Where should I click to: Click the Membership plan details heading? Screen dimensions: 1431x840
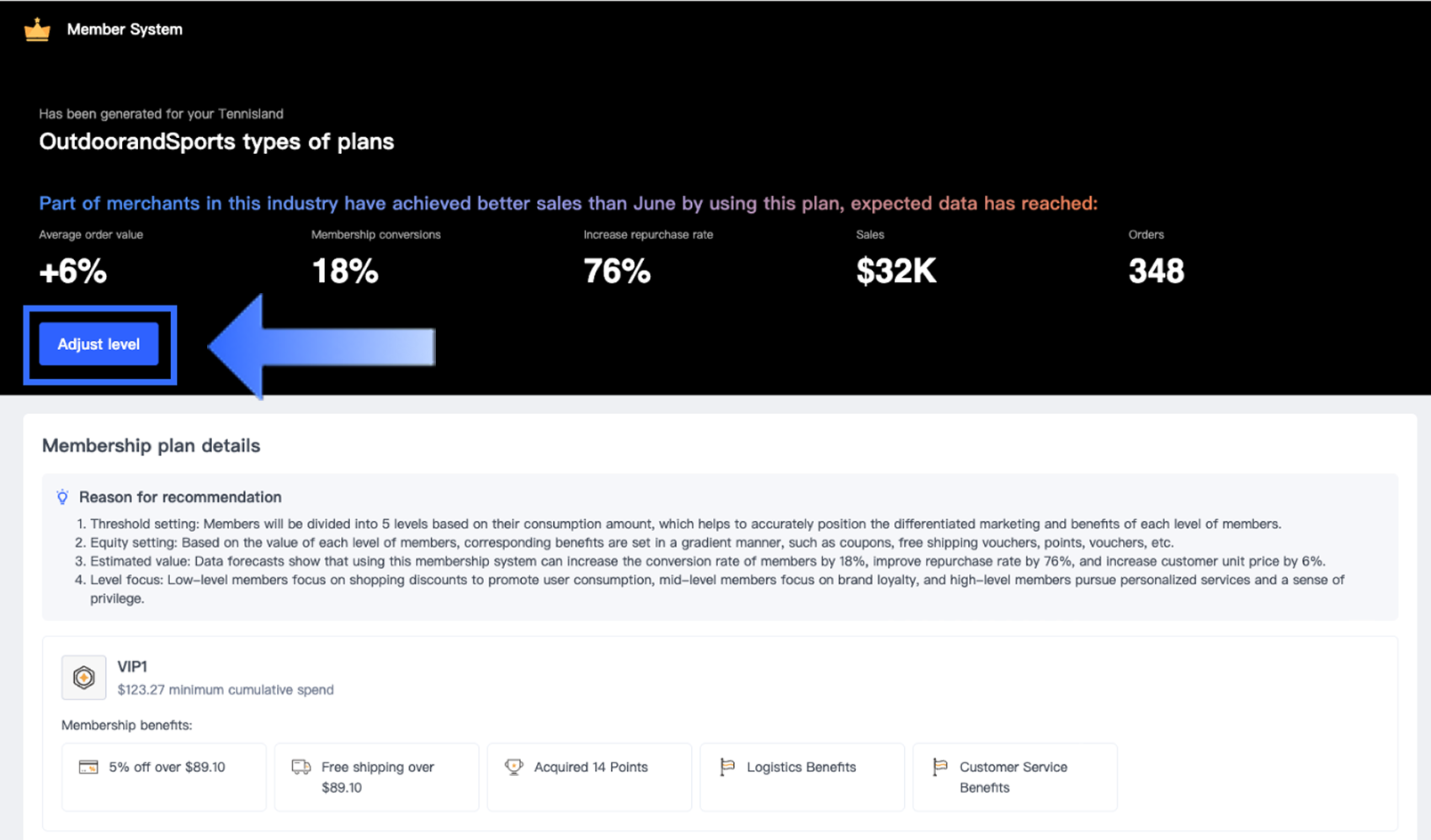coord(152,445)
